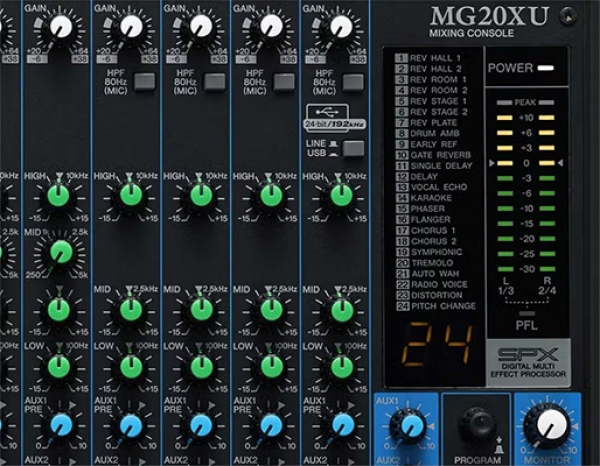
Task: Select effect 9 EARLY REF
Action: (426, 144)
